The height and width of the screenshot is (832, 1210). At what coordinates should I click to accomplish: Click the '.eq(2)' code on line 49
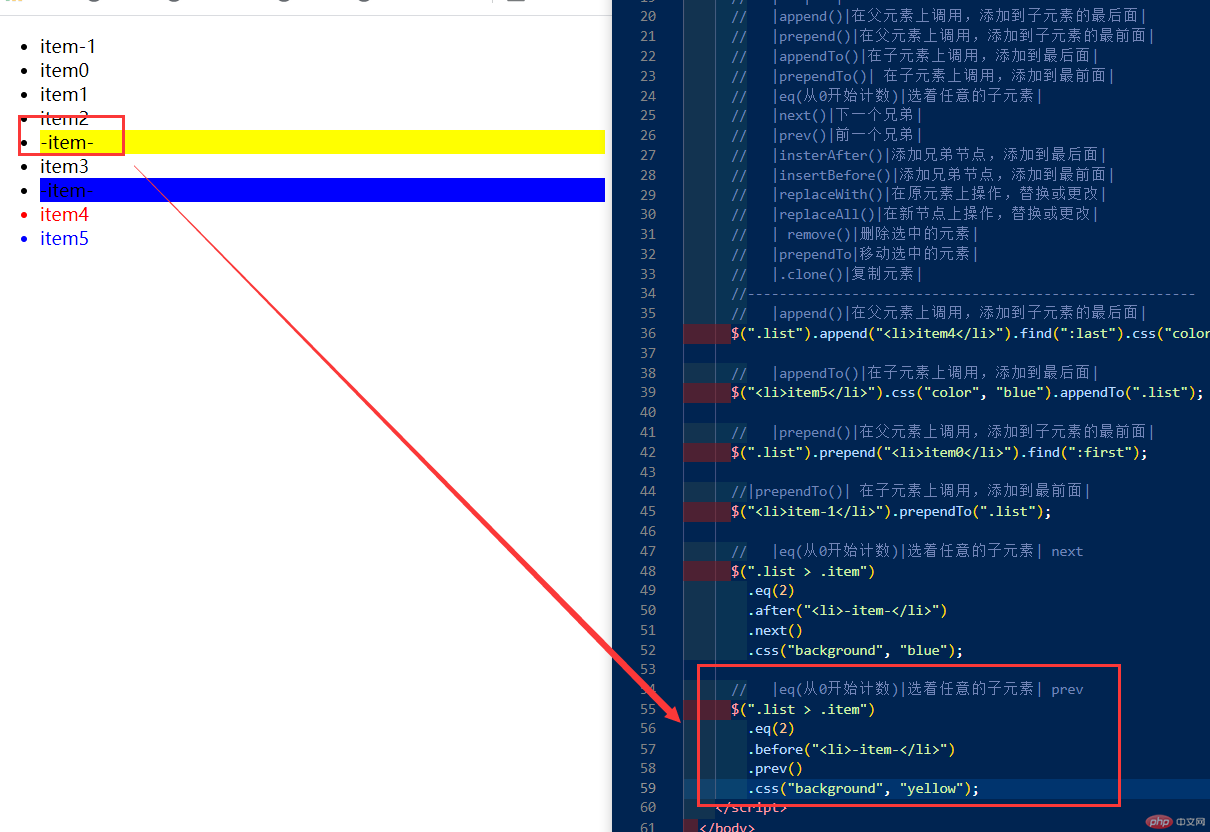click(771, 590)
